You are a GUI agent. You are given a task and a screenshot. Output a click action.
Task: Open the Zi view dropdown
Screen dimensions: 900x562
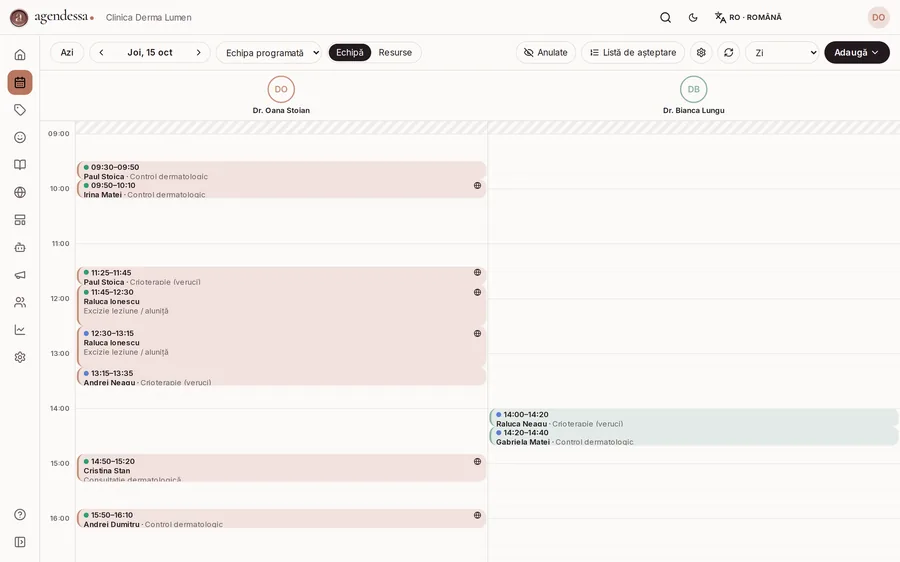(x=782, y=52)
